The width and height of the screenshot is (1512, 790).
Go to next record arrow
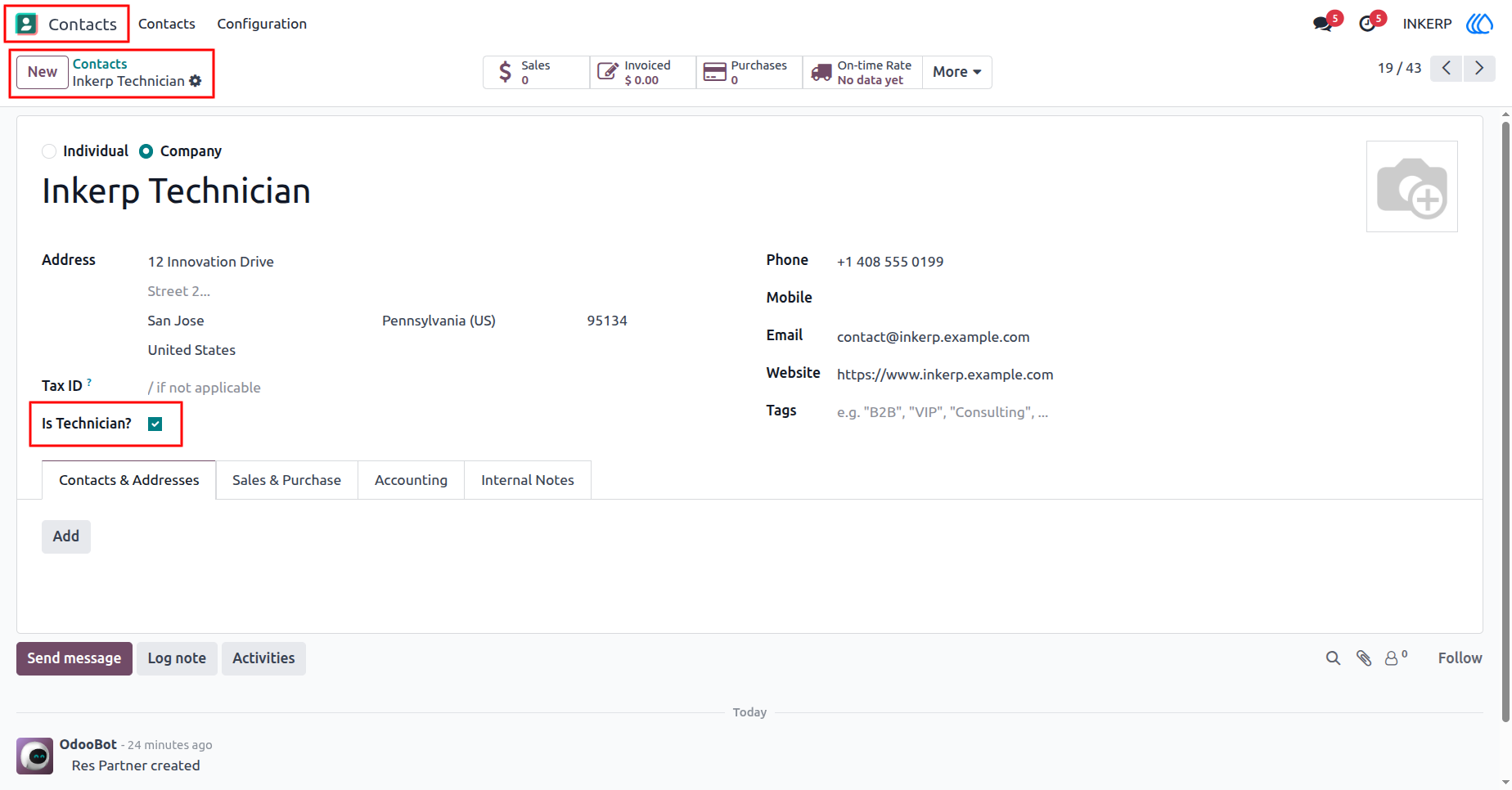(1479, 68)
